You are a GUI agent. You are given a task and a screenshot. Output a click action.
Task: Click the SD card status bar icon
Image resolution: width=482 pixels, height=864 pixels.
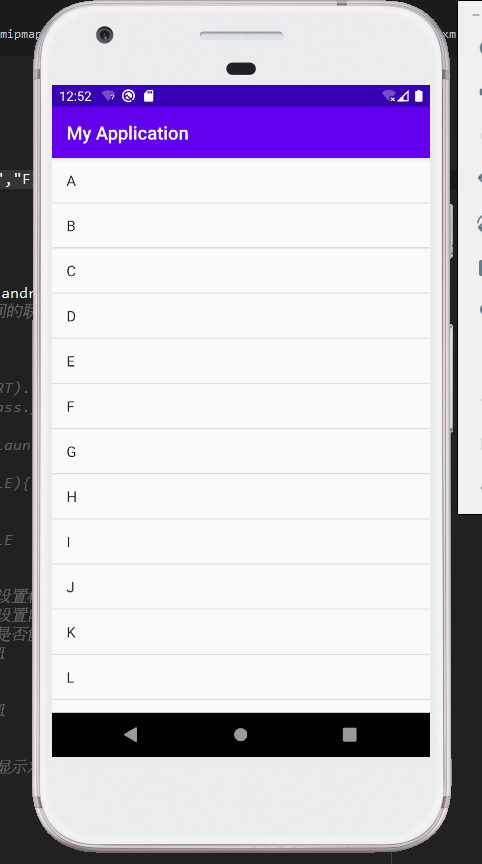tap(149, 96)
